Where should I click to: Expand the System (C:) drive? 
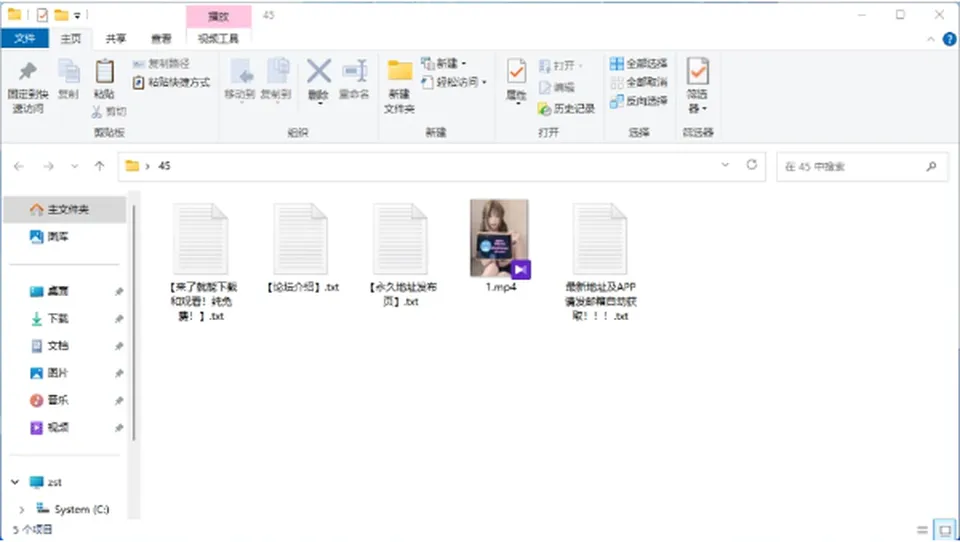21,510
